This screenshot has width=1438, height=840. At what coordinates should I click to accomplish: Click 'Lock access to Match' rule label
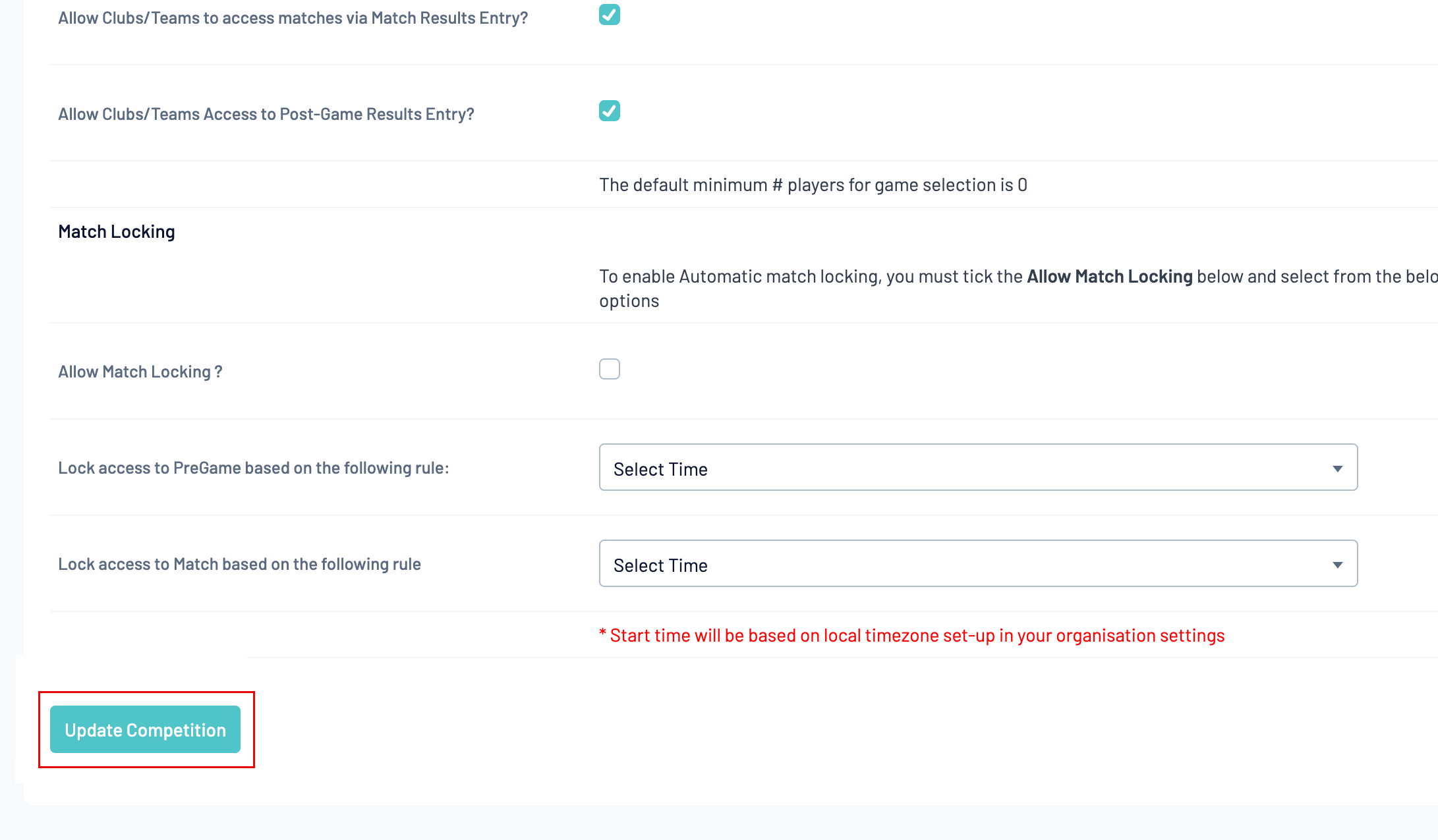[239, 564]
